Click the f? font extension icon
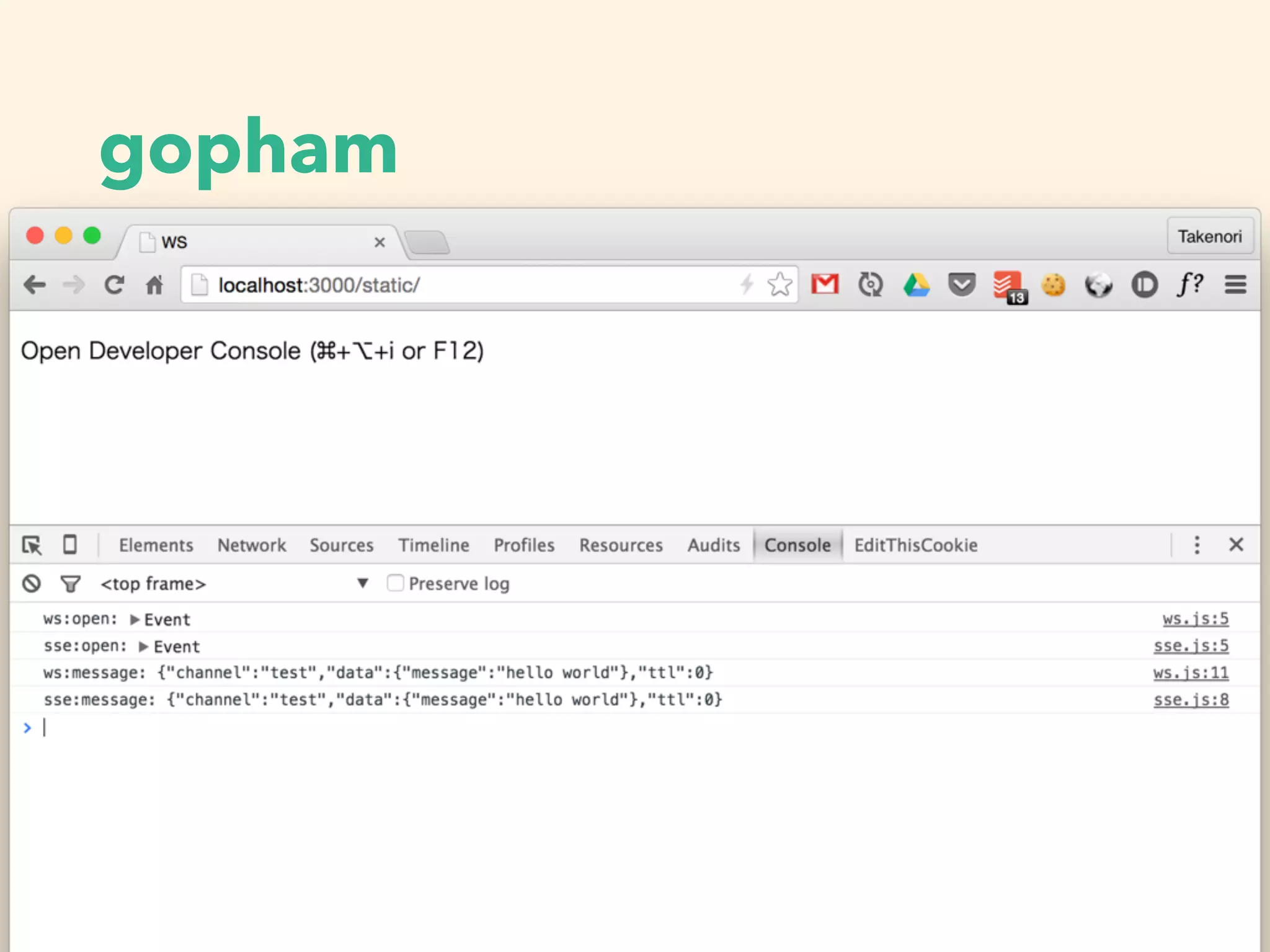 [x=1190, y=284]
